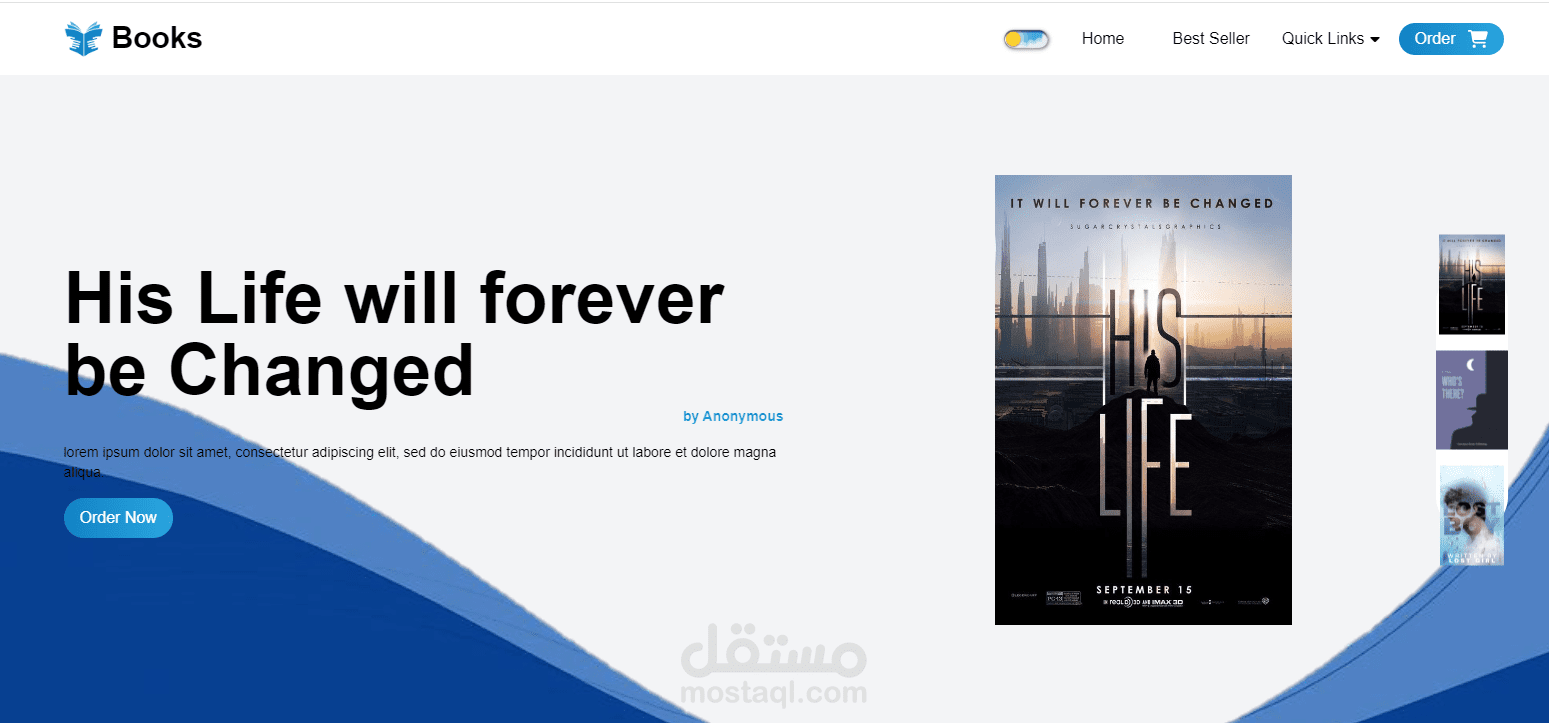This screenshot has height=723, width=1549.
Task: Click the blue Order Now button
Action: [x=118, y=518]
